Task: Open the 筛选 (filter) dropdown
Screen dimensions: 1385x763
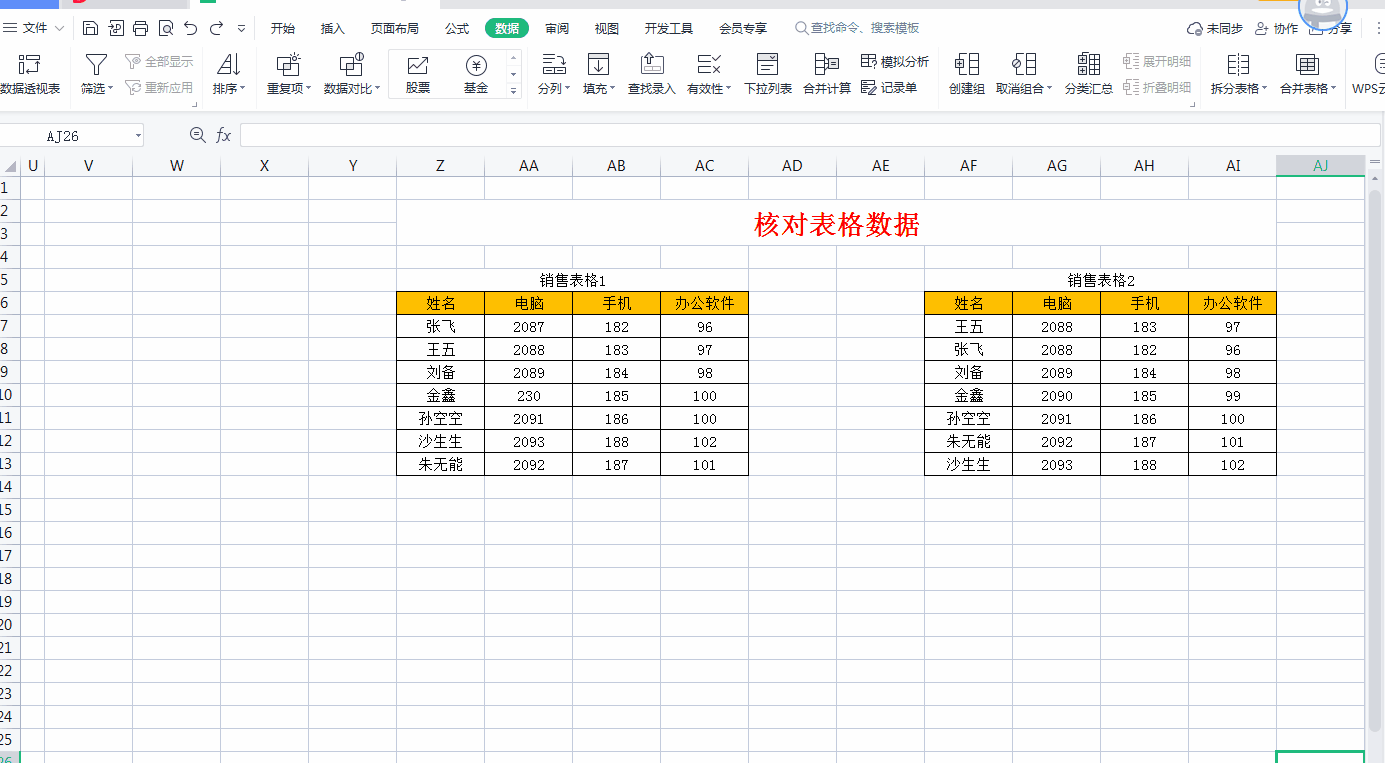Action: (x=97, y=88)
